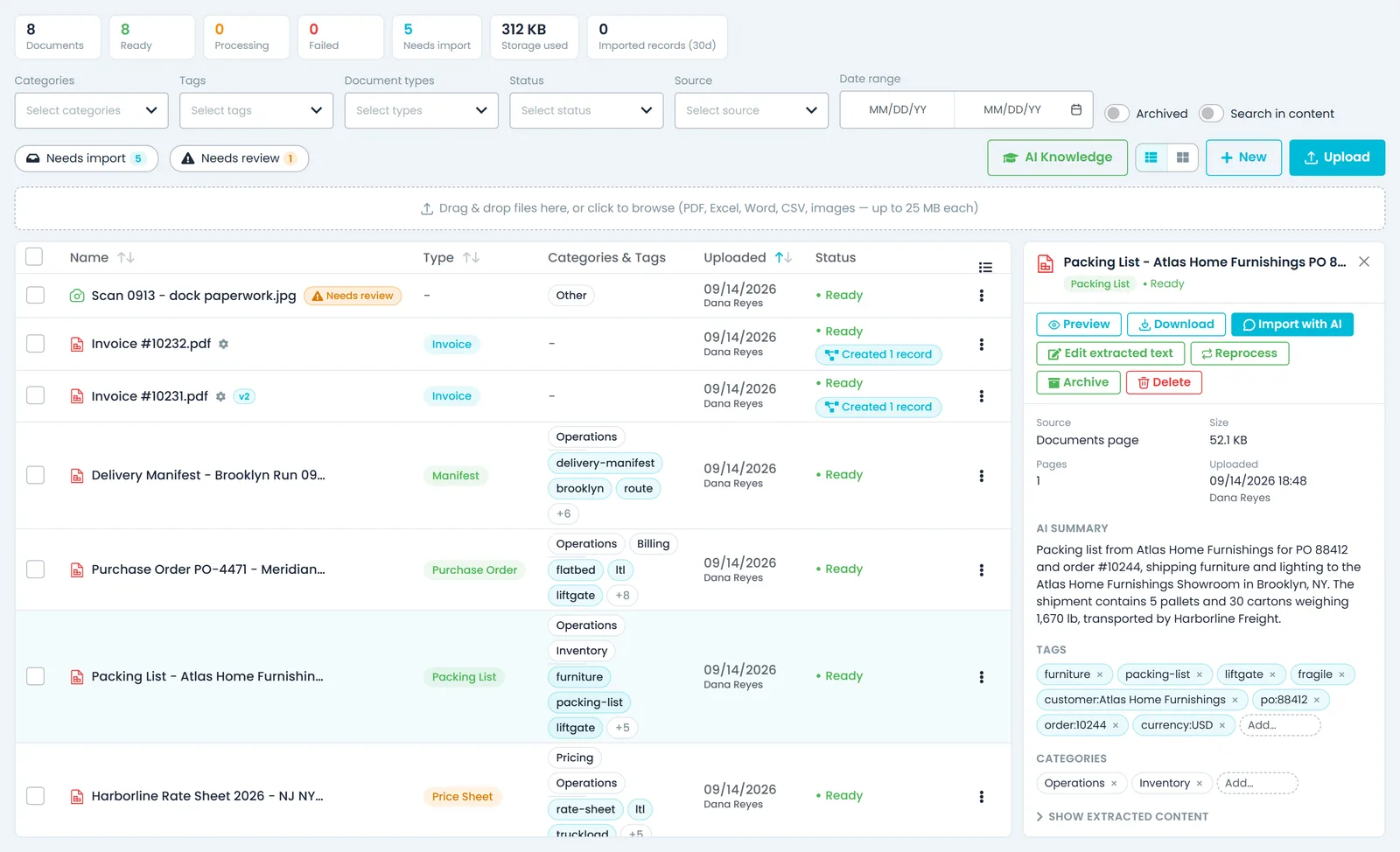Click gear icon beside Invoice #10231.pdf
The width and height of the screenshot is (1400, 852).
220,396
